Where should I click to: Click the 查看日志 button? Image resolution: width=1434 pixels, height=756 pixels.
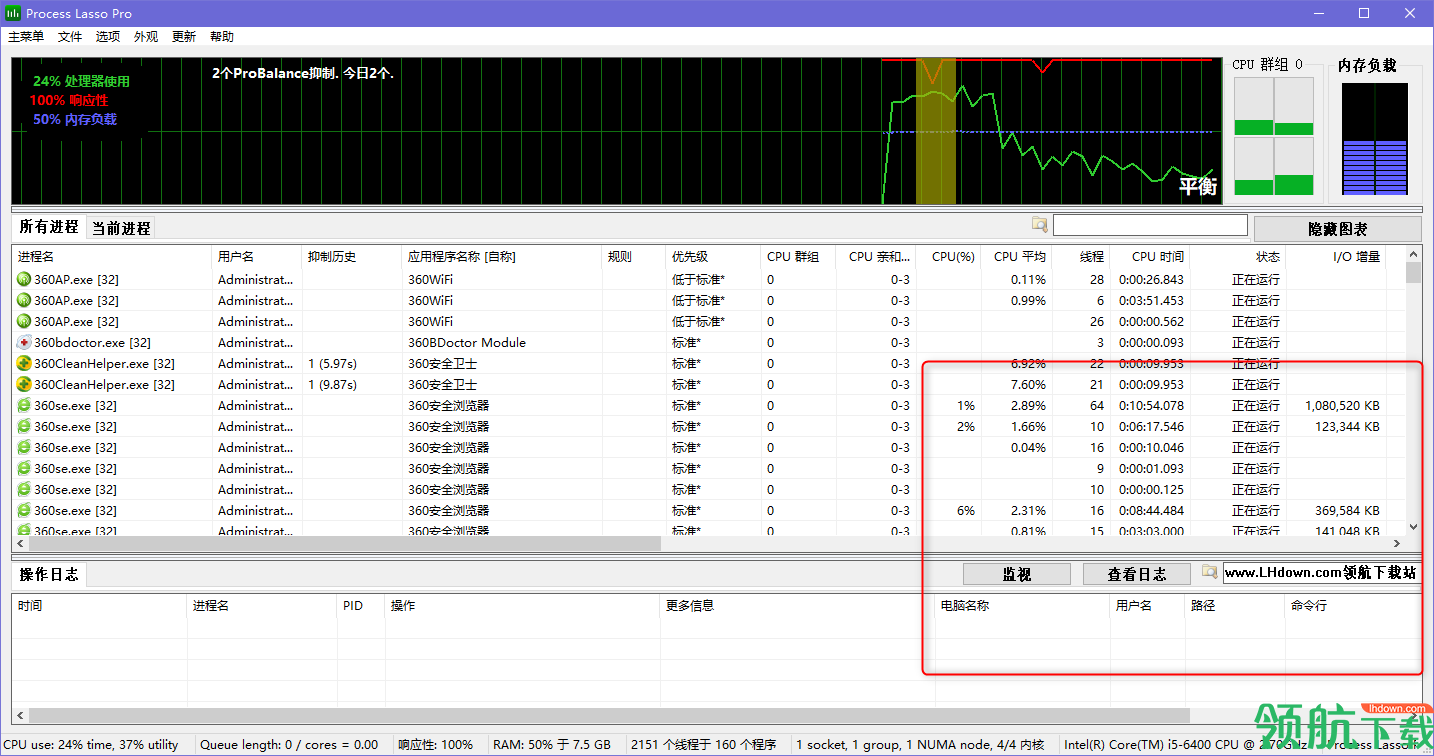pyautogui.click(x=1137, y=574)
